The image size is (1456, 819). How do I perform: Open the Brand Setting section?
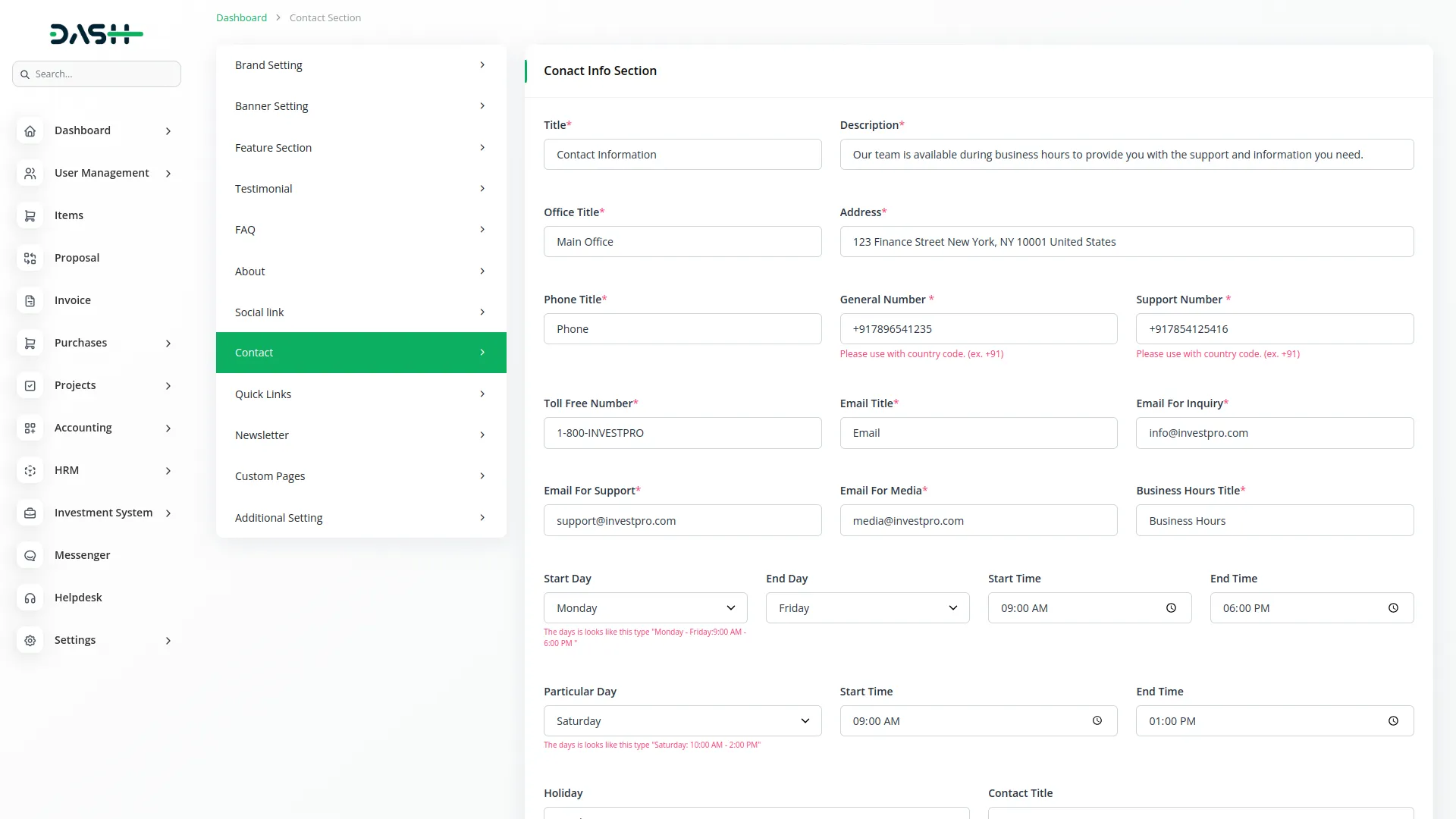pyautogui.click(x=360, y=65)
